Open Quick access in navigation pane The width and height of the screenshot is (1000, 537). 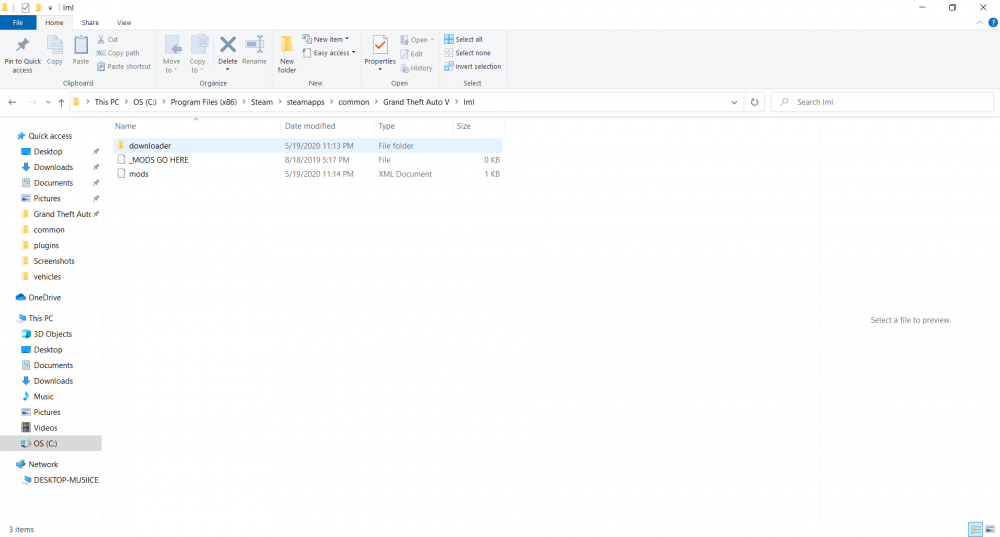(x=50, y=136)
